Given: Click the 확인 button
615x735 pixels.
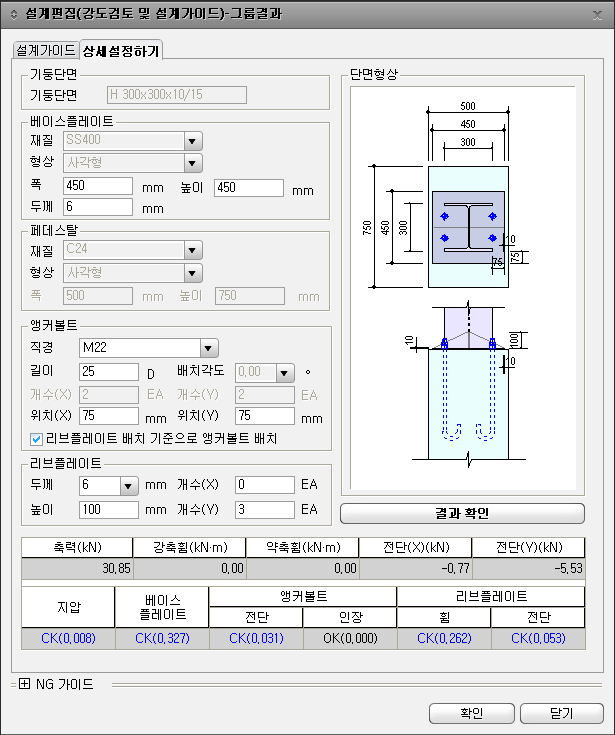Looking at the screenshot, I should [472, 713].
